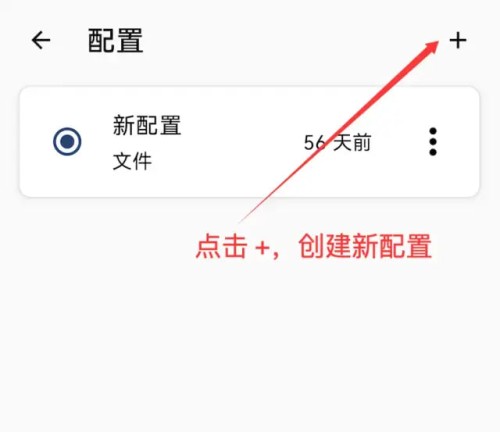
Task: Add a new profile with the plus icon
Action: (458, 40)
